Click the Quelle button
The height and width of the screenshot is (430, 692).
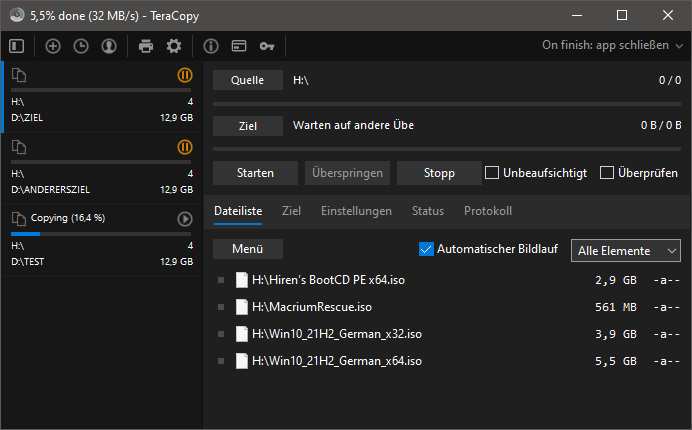coord(248,80)
